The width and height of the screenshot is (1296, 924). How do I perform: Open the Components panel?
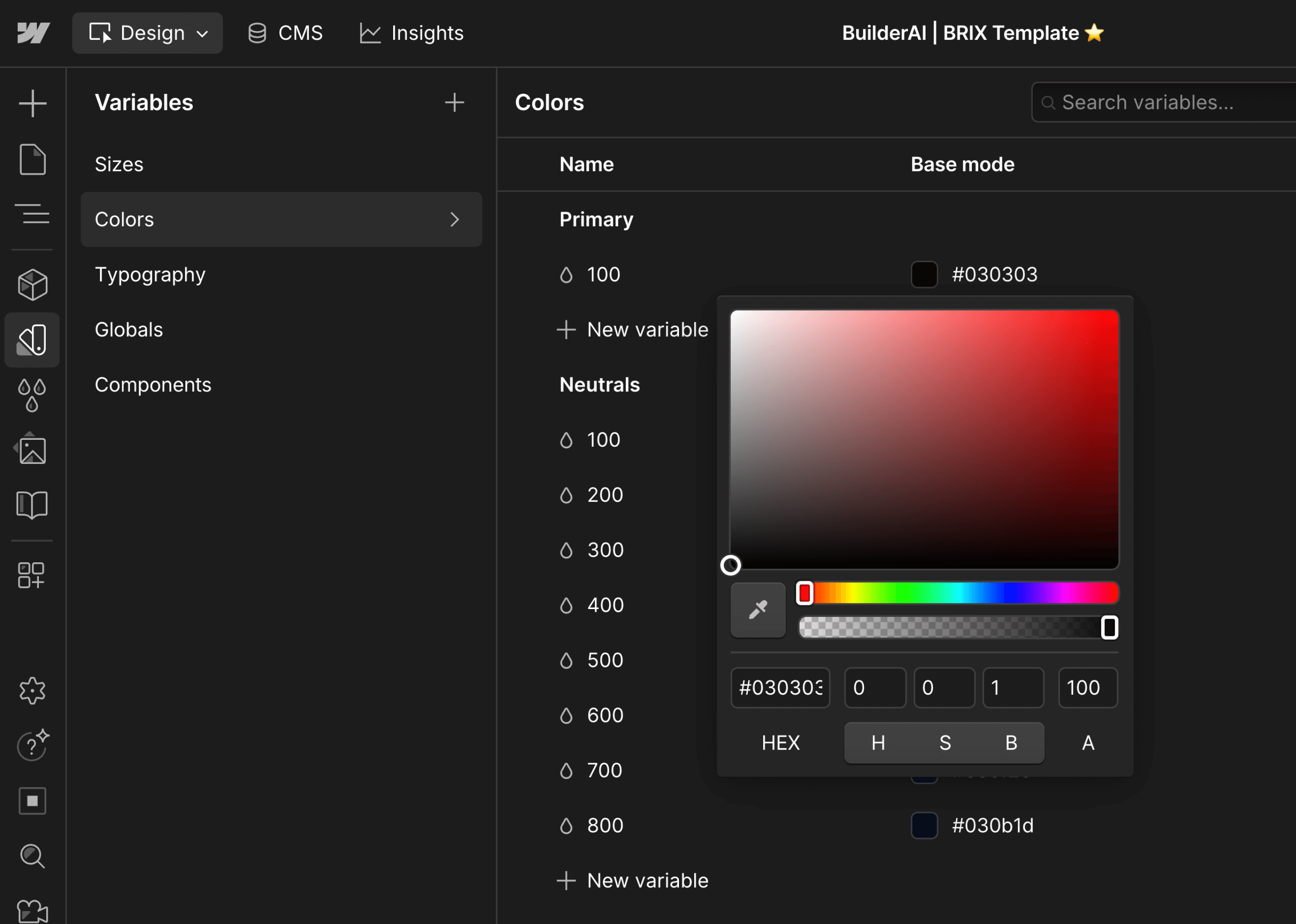click(x=32, y=284)
